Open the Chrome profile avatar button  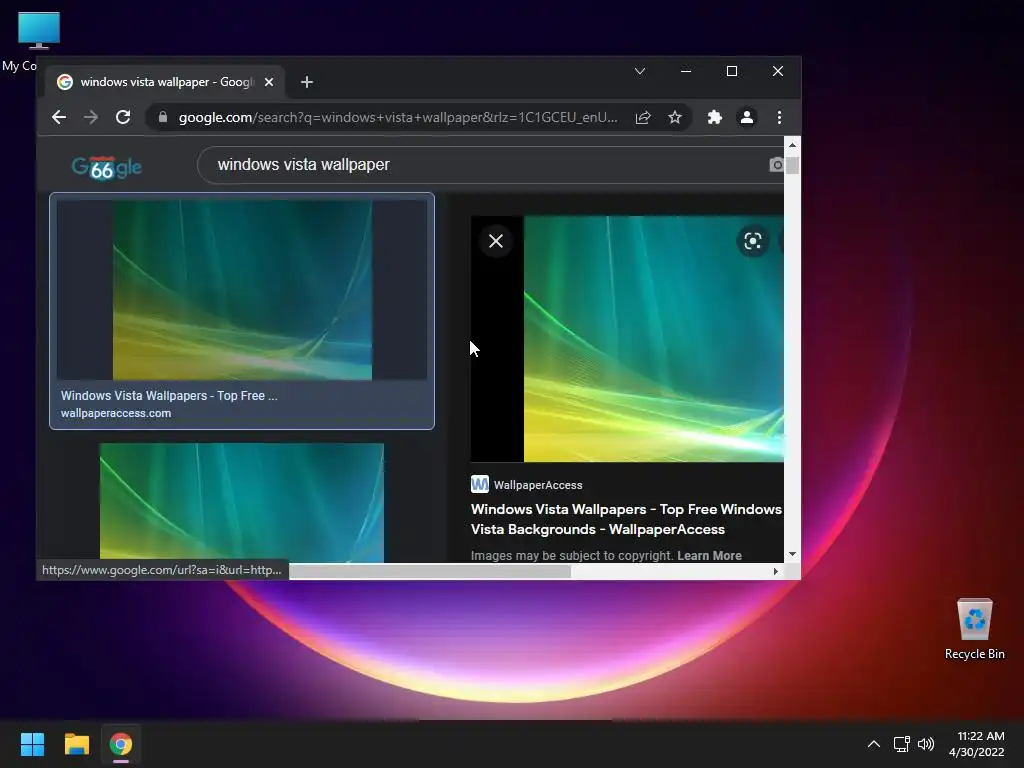click(x=746, y=118)
